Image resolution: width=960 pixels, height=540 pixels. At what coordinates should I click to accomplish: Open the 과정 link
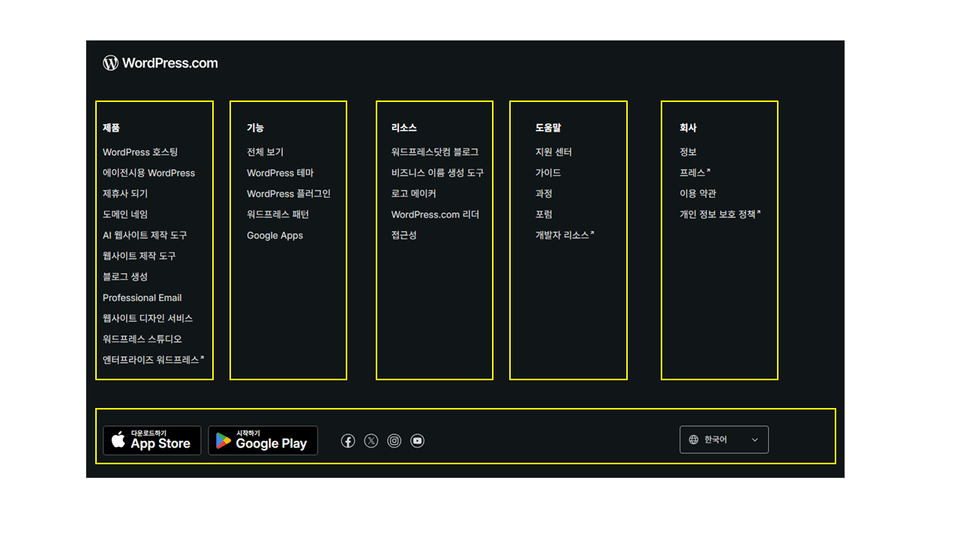pyautogui.click(x=544, y=193)
